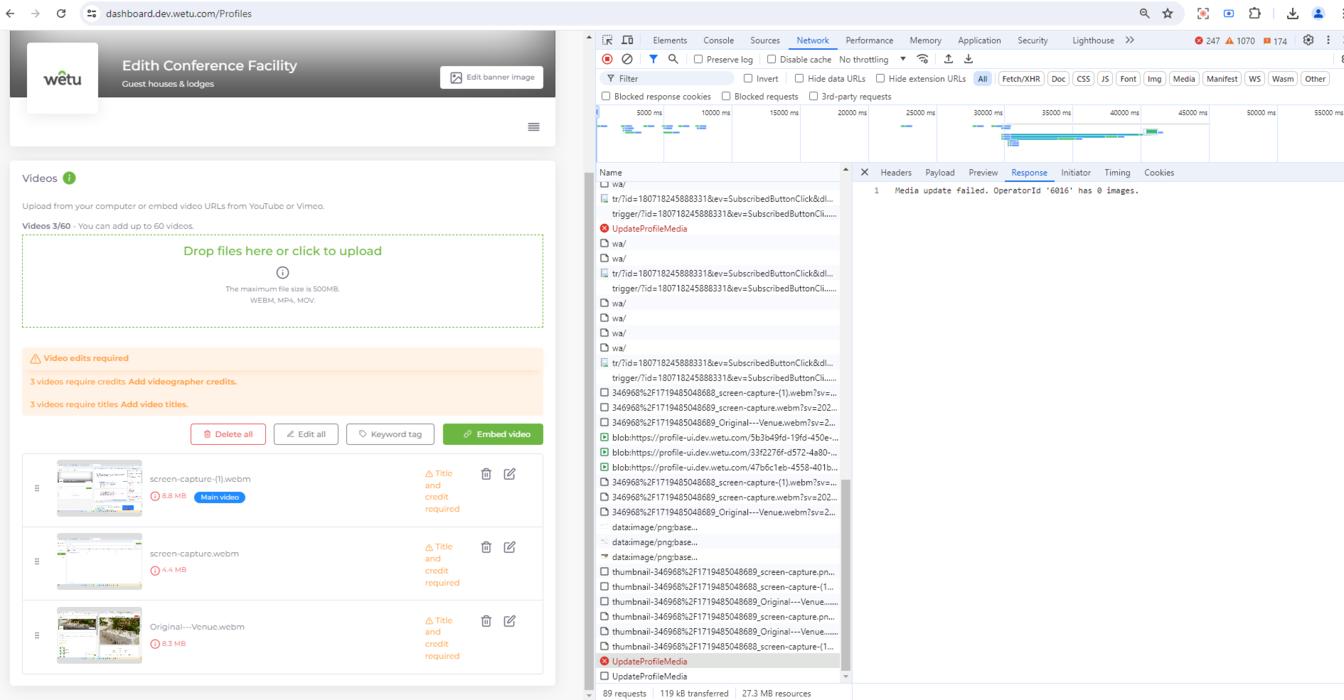Viewport: 1344px width, 700px height.
Task: Toggle the device toolbar icon in DevTools
Action: (628, 40)
